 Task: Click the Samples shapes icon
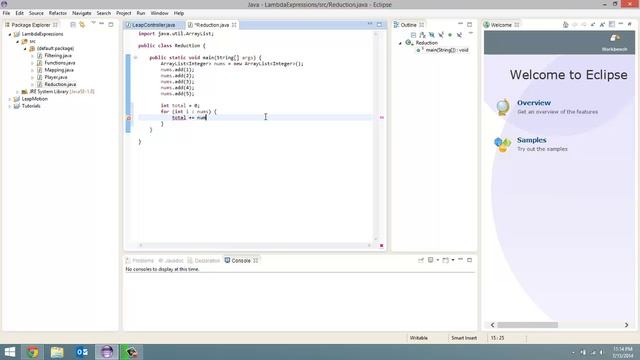pos(502,144)
